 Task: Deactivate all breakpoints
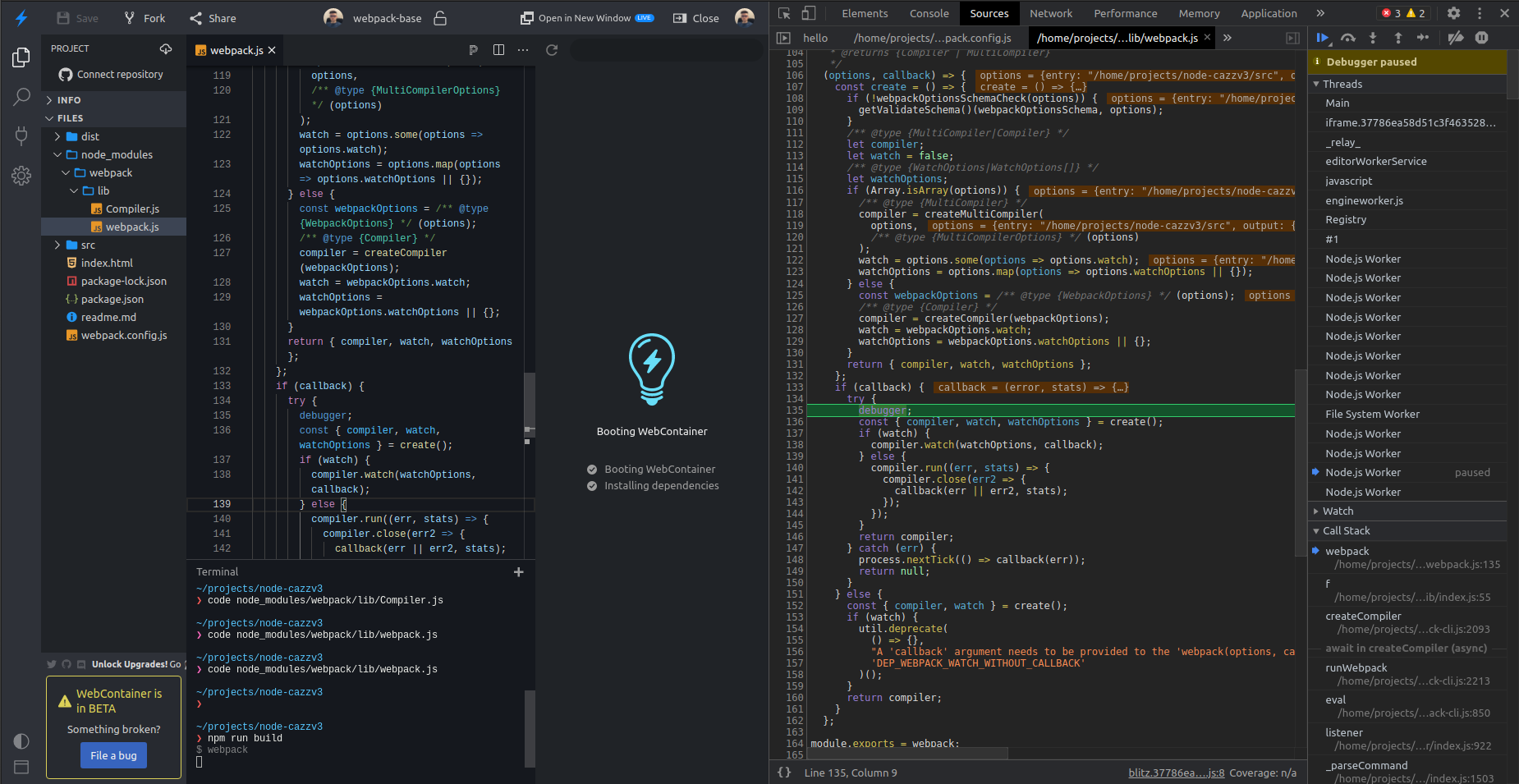1455,37
